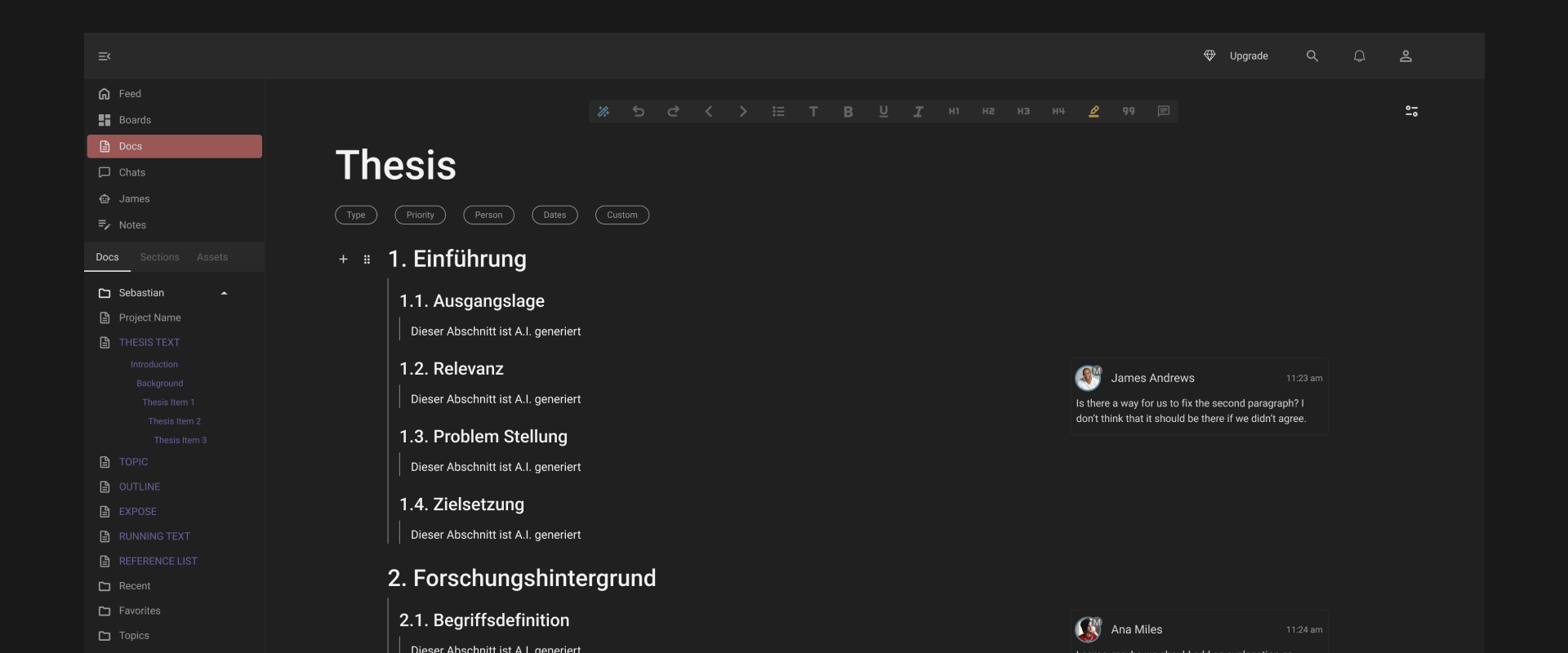Select Thesis Item 2

[x=175, y=421]
